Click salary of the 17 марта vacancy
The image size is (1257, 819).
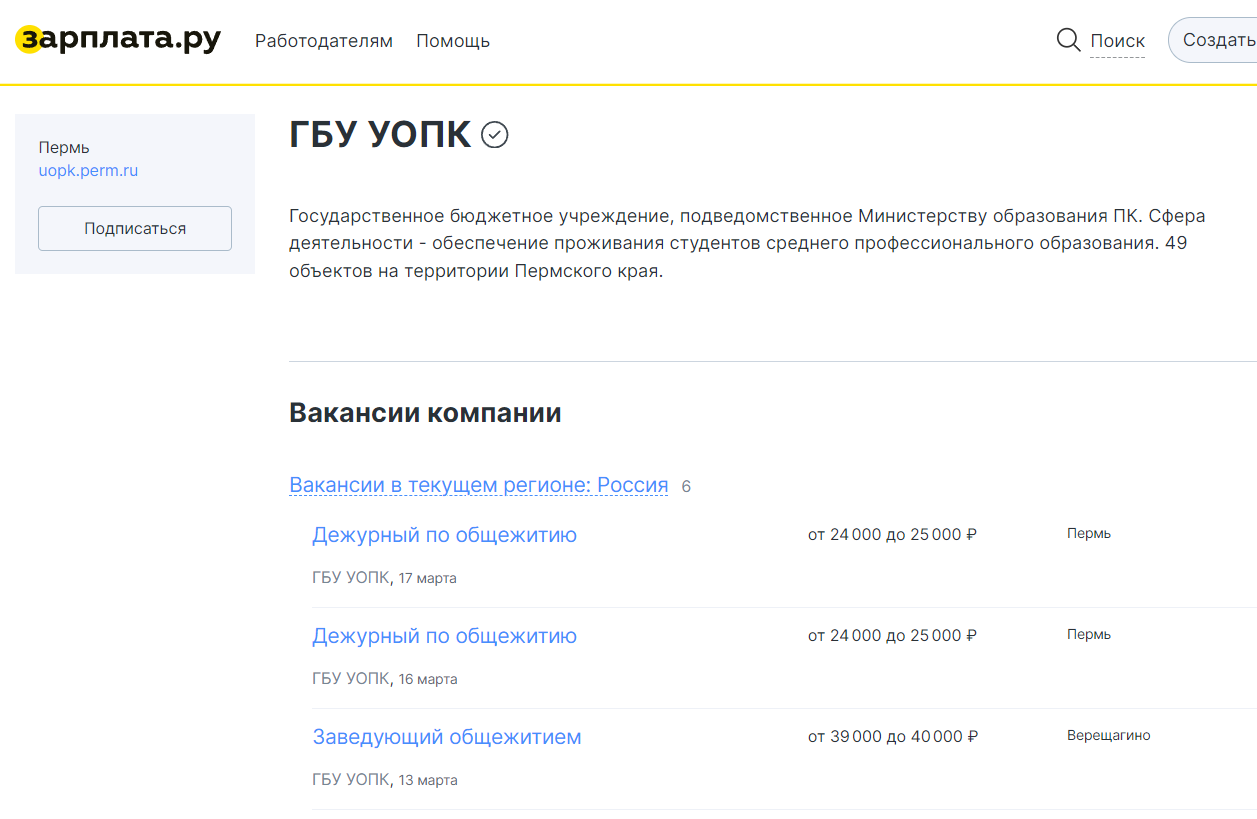[892, 535]
